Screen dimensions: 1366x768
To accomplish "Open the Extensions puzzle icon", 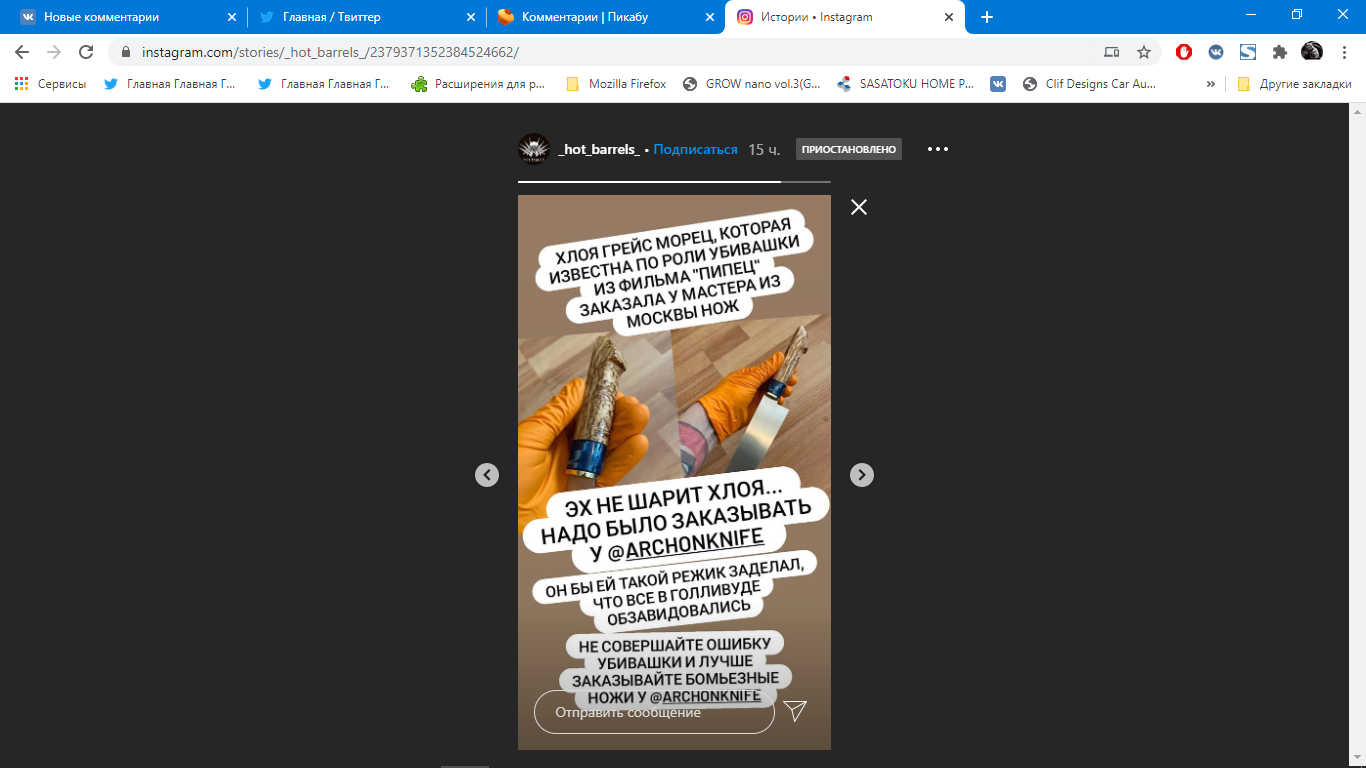I will point(1279,52).
